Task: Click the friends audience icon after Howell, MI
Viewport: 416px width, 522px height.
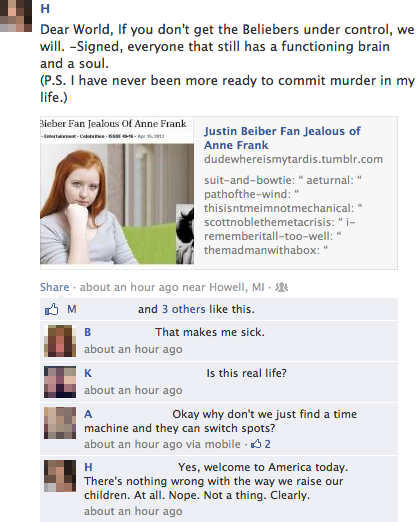Action: tap(281, 287)
